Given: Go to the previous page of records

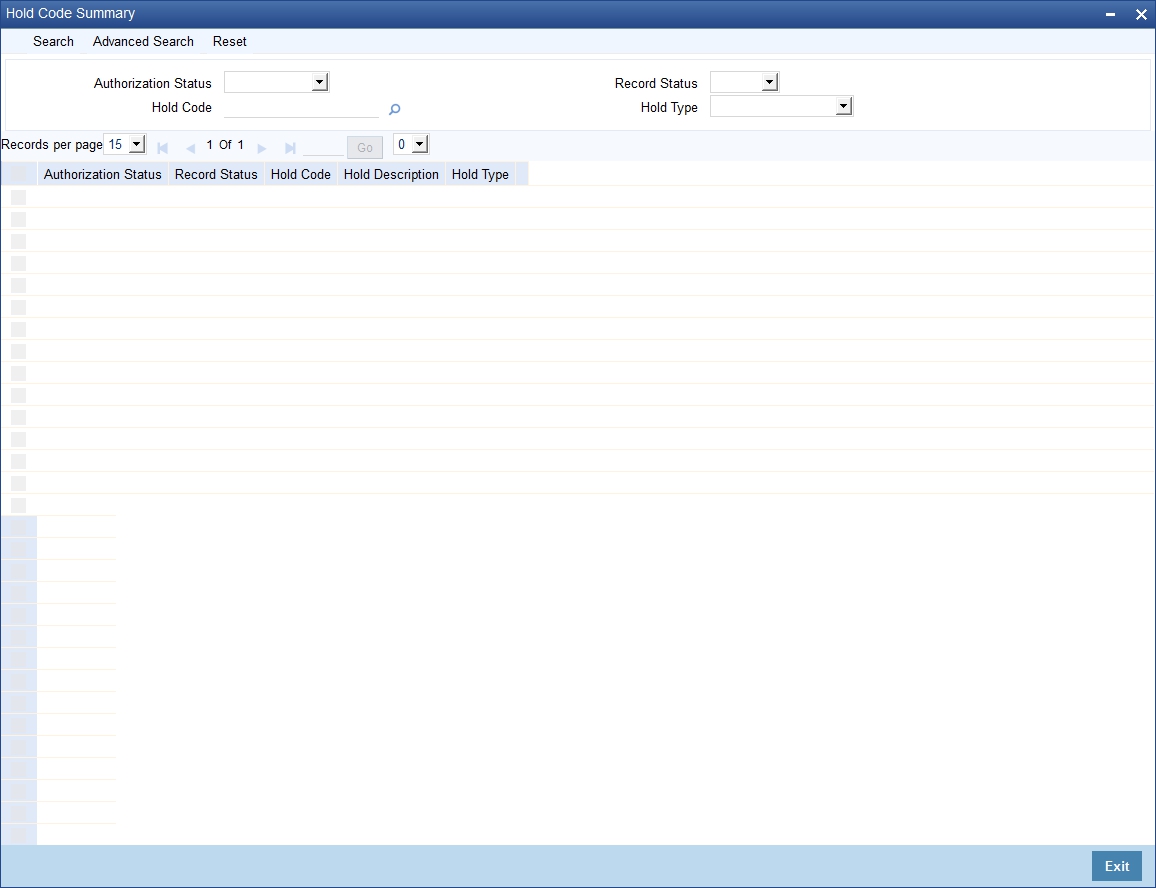Looking at the screenshot, I should click(x=190, y=148).
